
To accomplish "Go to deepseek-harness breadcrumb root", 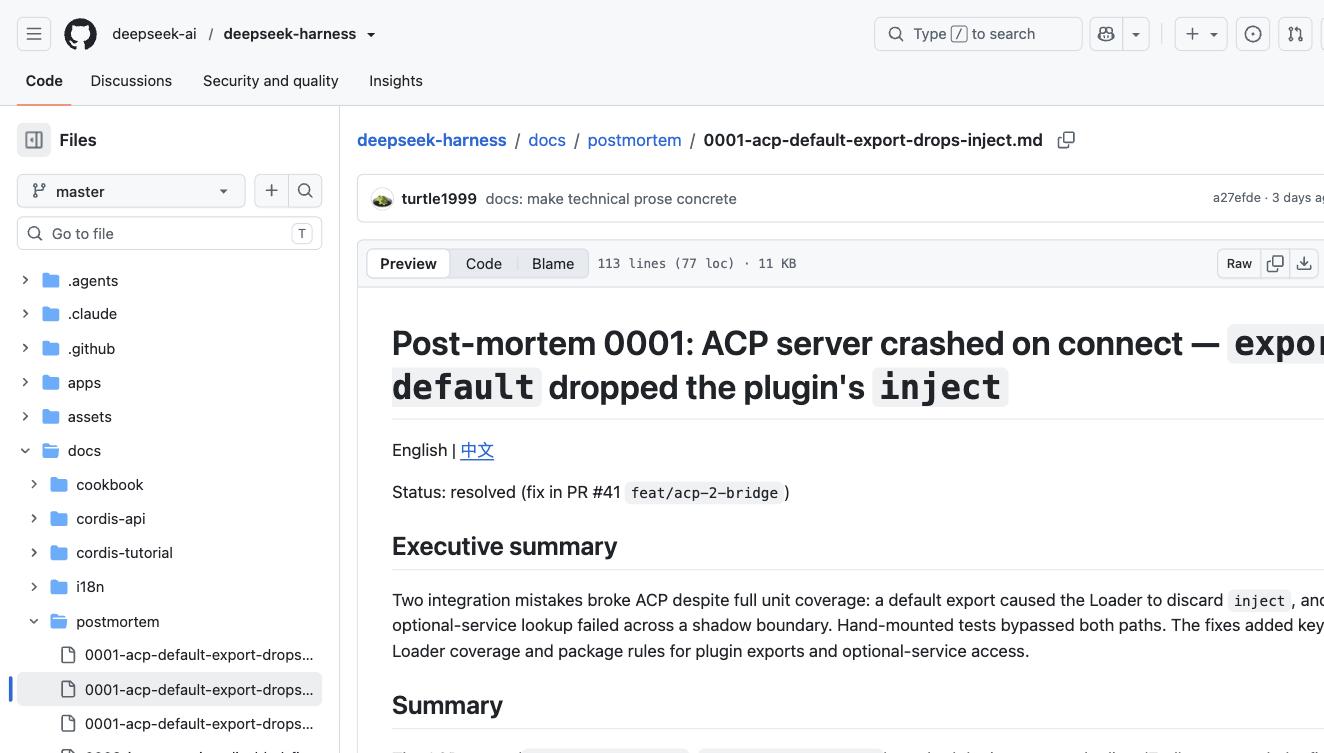I will point(432,140).
